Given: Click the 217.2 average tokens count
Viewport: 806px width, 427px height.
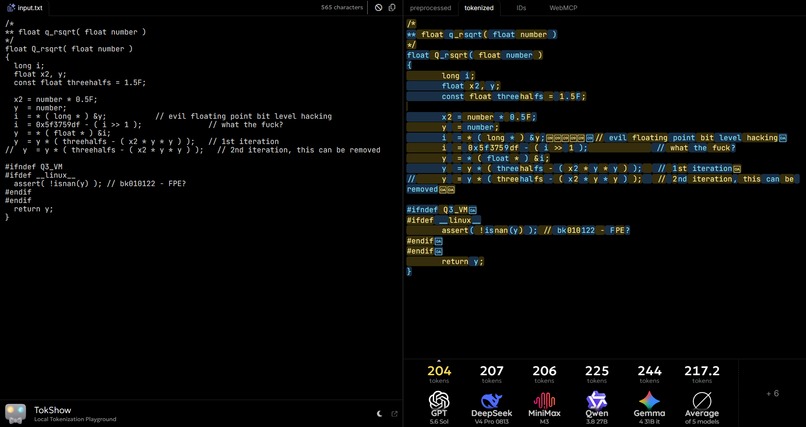Looking at the screenshot, I should pyautogui.click(x=702, y=370).
